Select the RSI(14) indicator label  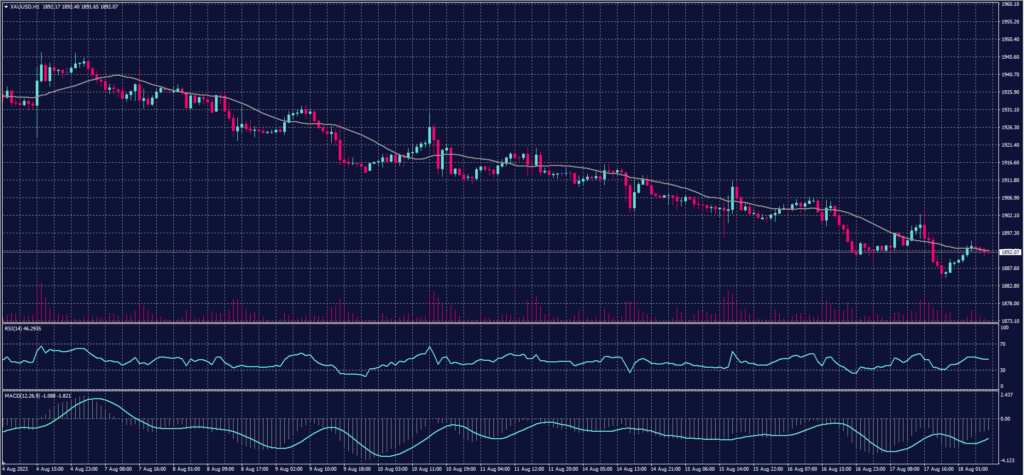[x=14, y=327]
